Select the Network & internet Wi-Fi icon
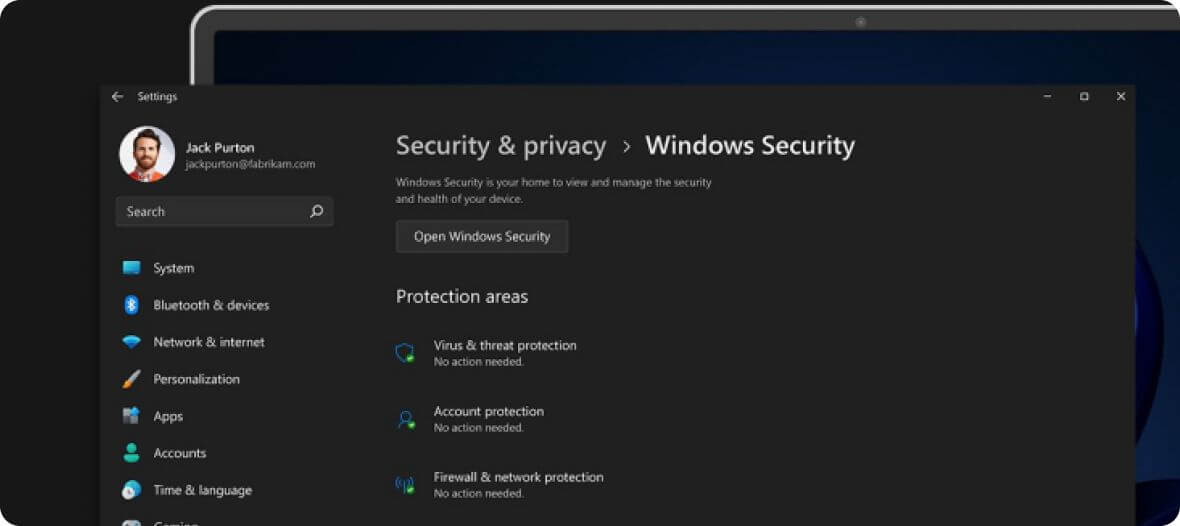The image size is (1180, 526). point(131,342)
